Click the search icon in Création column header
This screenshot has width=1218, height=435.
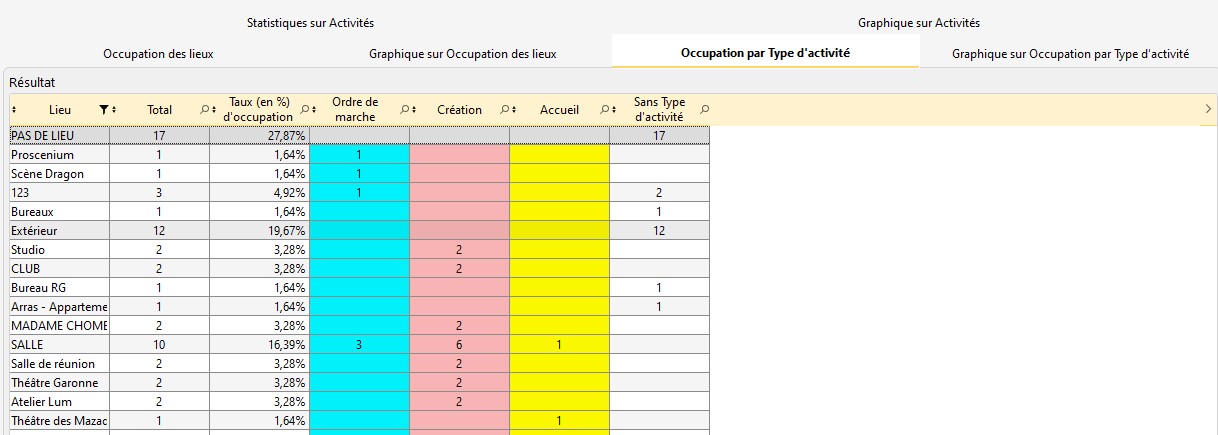tap(504, 109)
